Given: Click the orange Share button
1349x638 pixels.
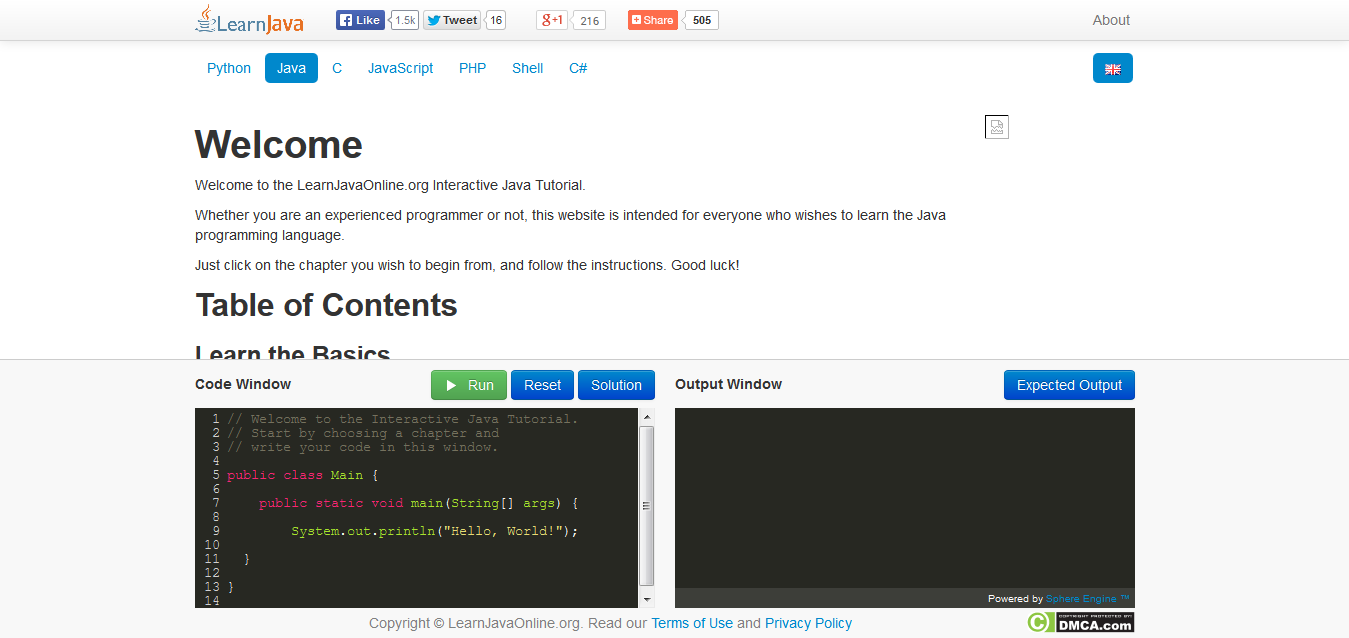Looking at the screenshot, I should (x=652, y=20).
